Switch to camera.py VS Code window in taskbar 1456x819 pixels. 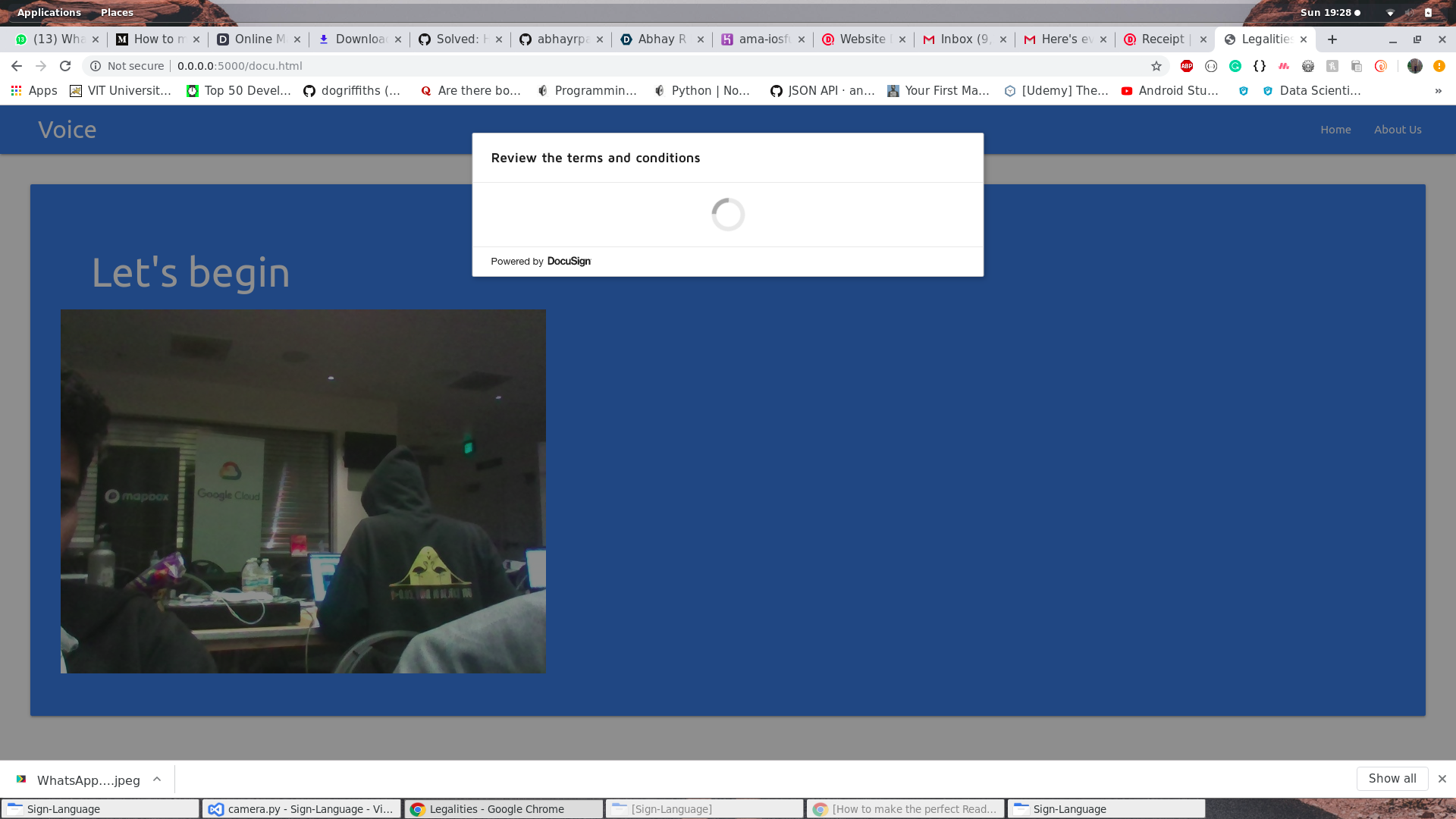pos(302,809)
